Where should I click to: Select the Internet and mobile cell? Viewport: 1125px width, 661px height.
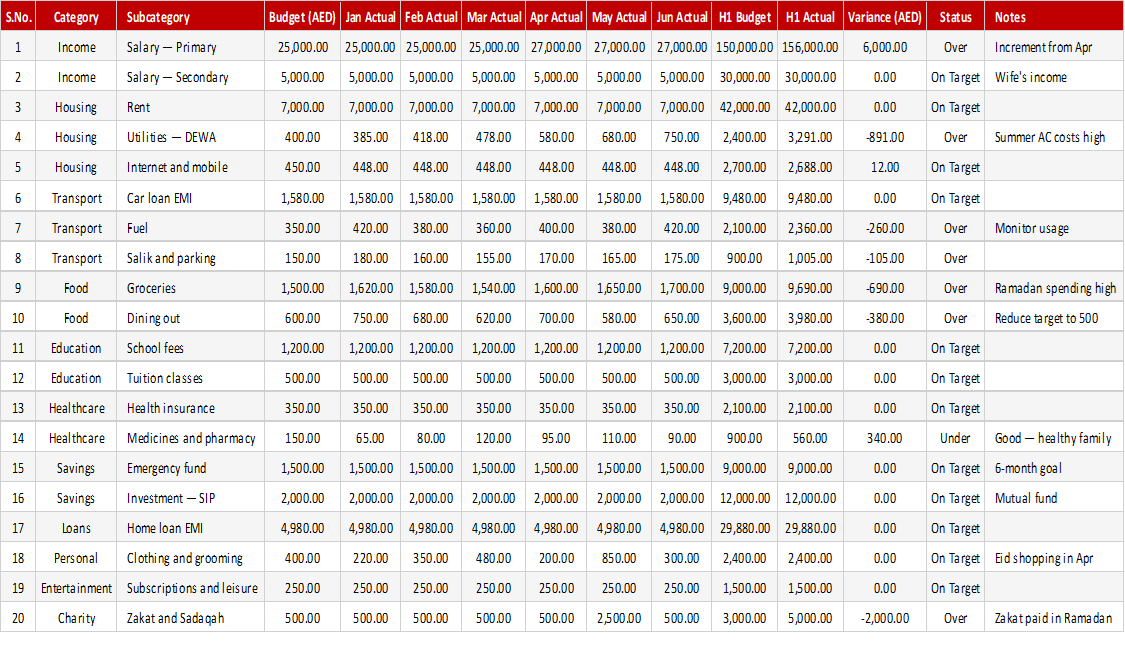[190, 168]
